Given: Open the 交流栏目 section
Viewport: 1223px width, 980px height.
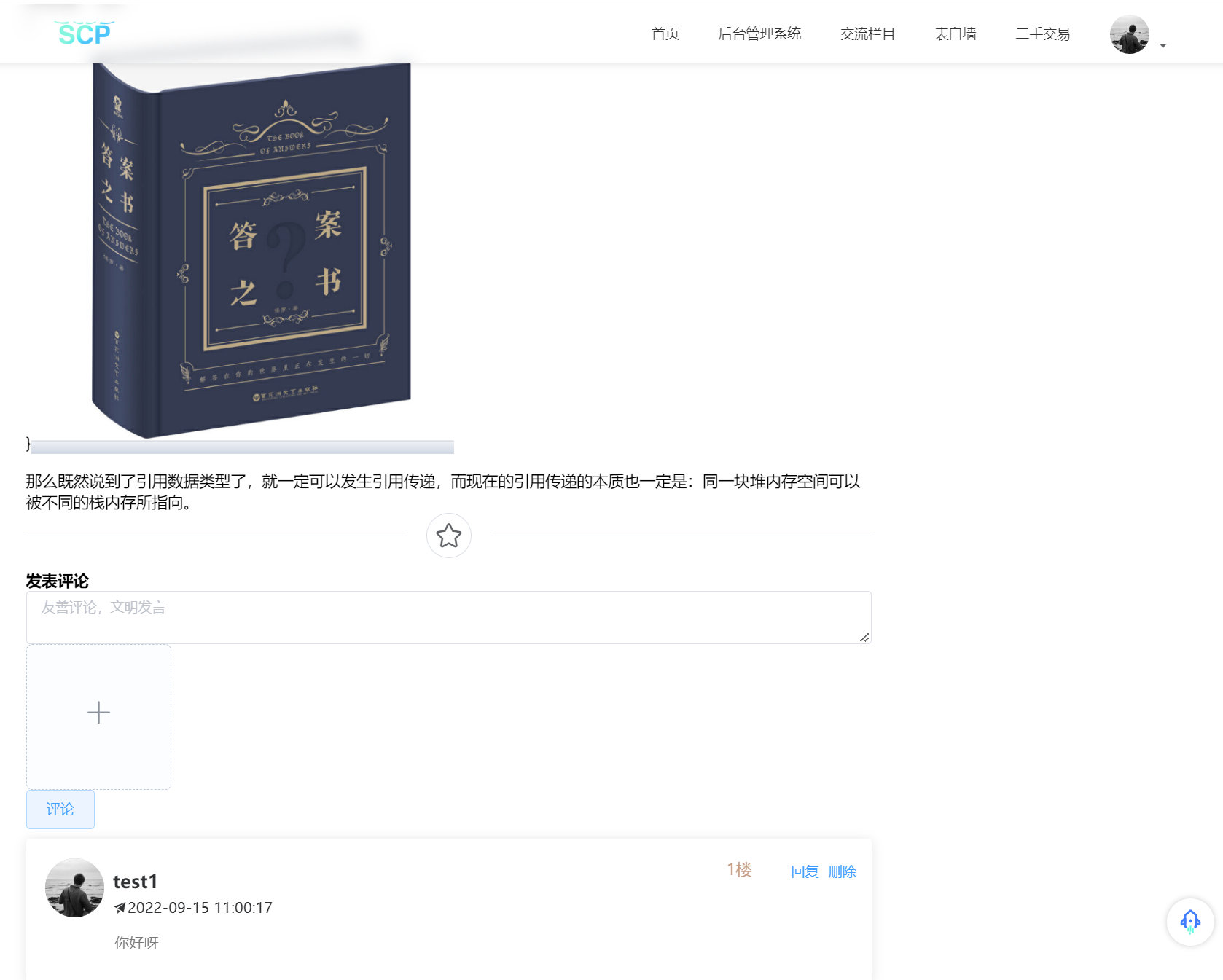Looking at the screenshot, I should [x=867, y=34].
